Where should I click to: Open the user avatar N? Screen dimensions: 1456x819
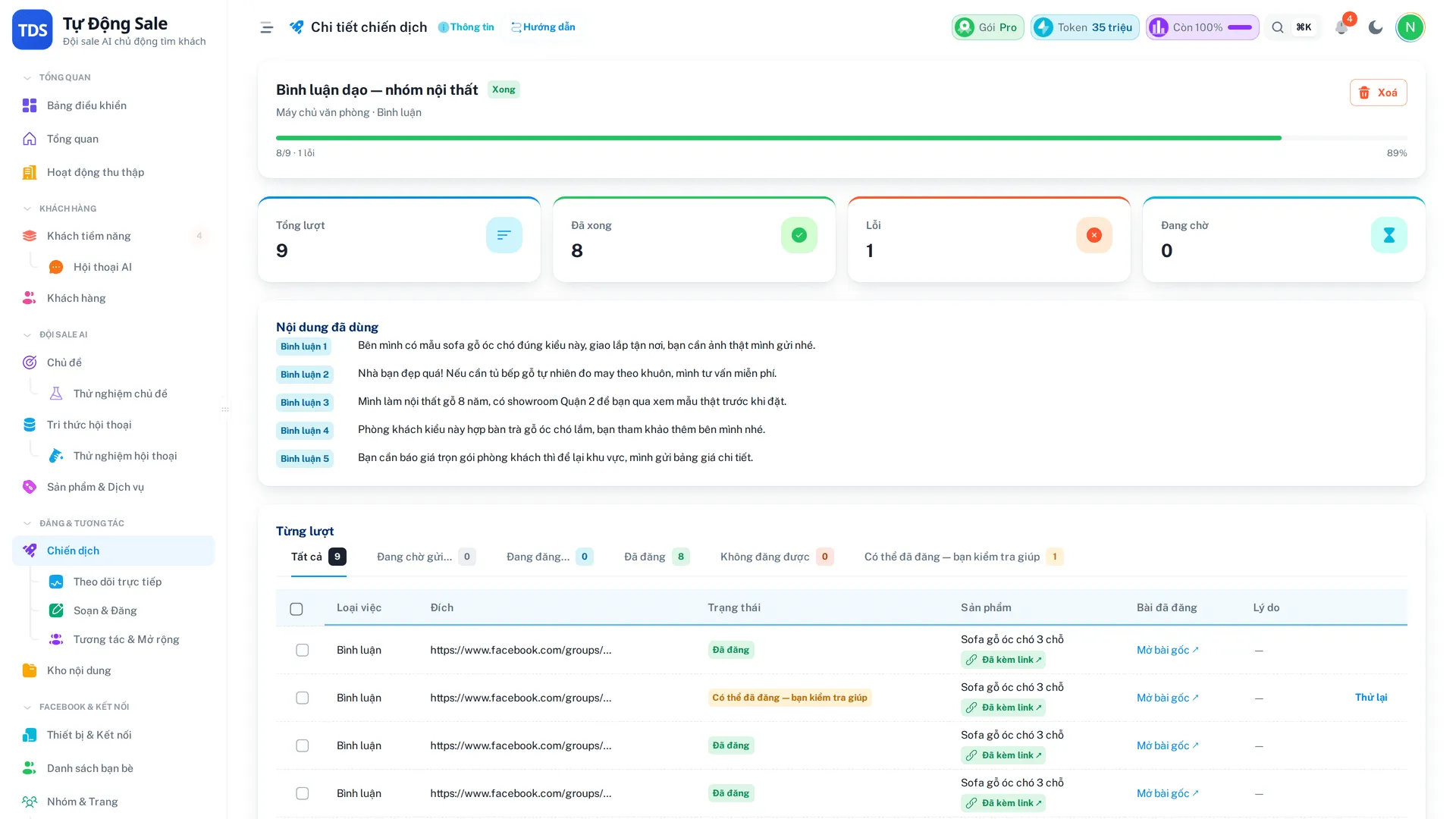tap(1410, 27)
